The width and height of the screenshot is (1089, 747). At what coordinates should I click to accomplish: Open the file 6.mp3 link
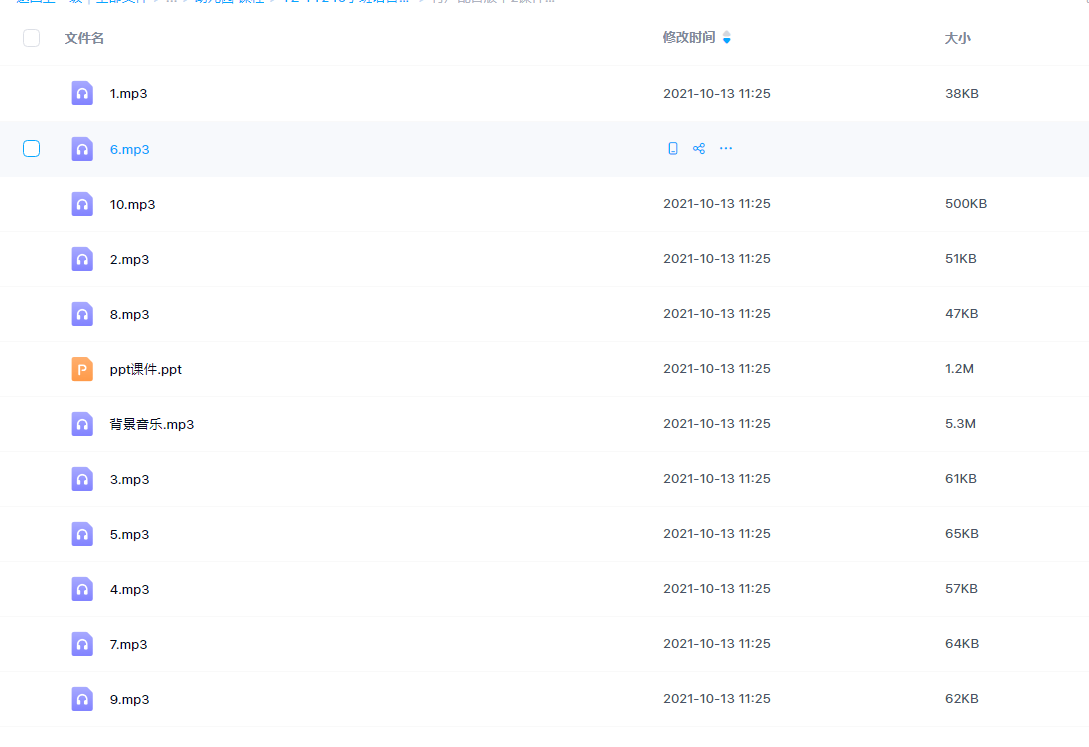point(129,149)
